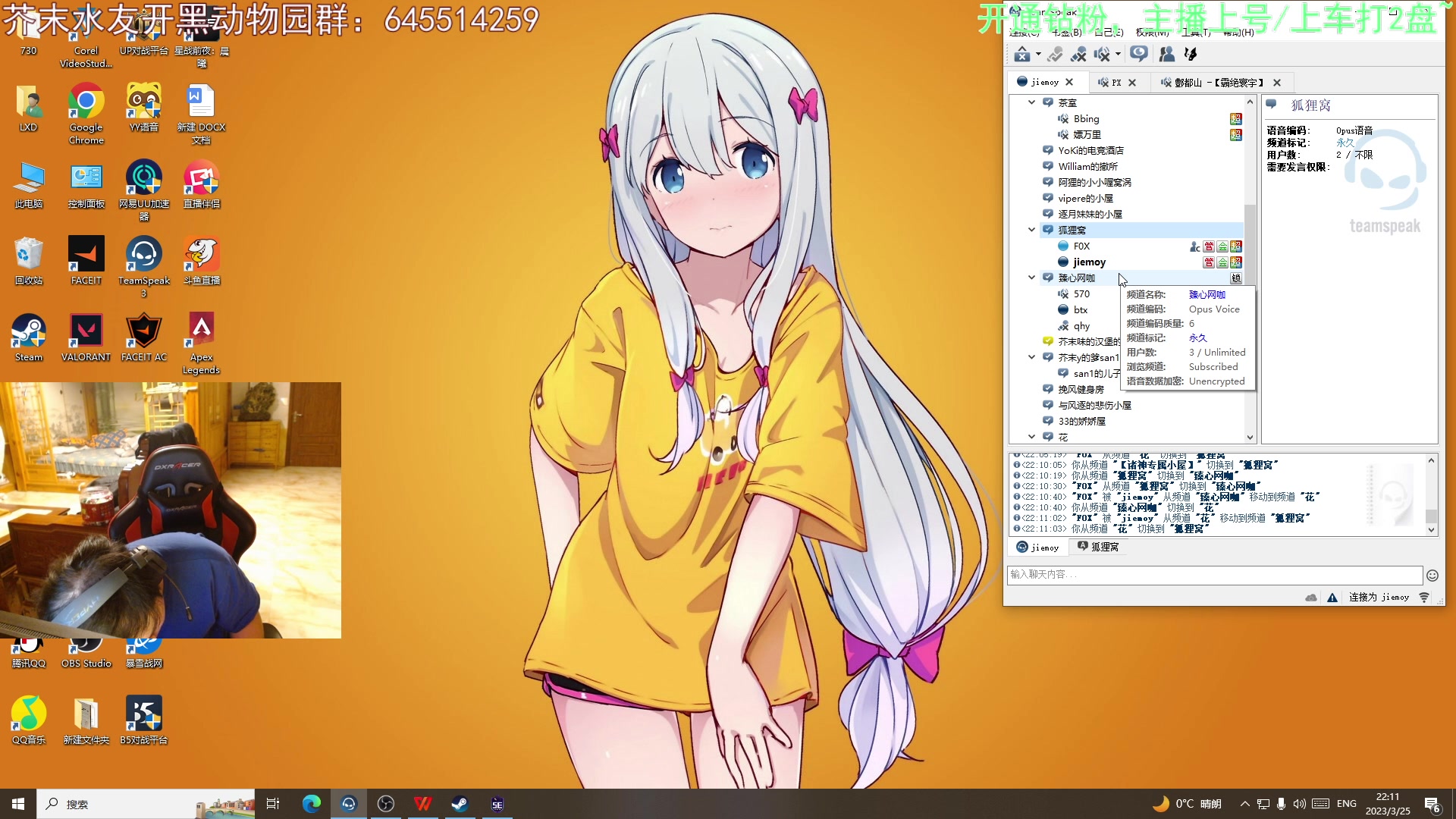Click the fox-shaped toolbar icon in TeamSpeak
Screen dimensions: 1456x819
pos(1191,54)
